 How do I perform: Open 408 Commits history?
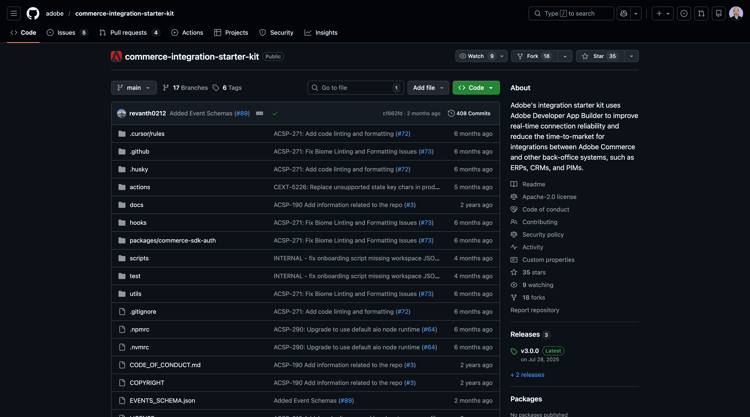pos(469,113)
